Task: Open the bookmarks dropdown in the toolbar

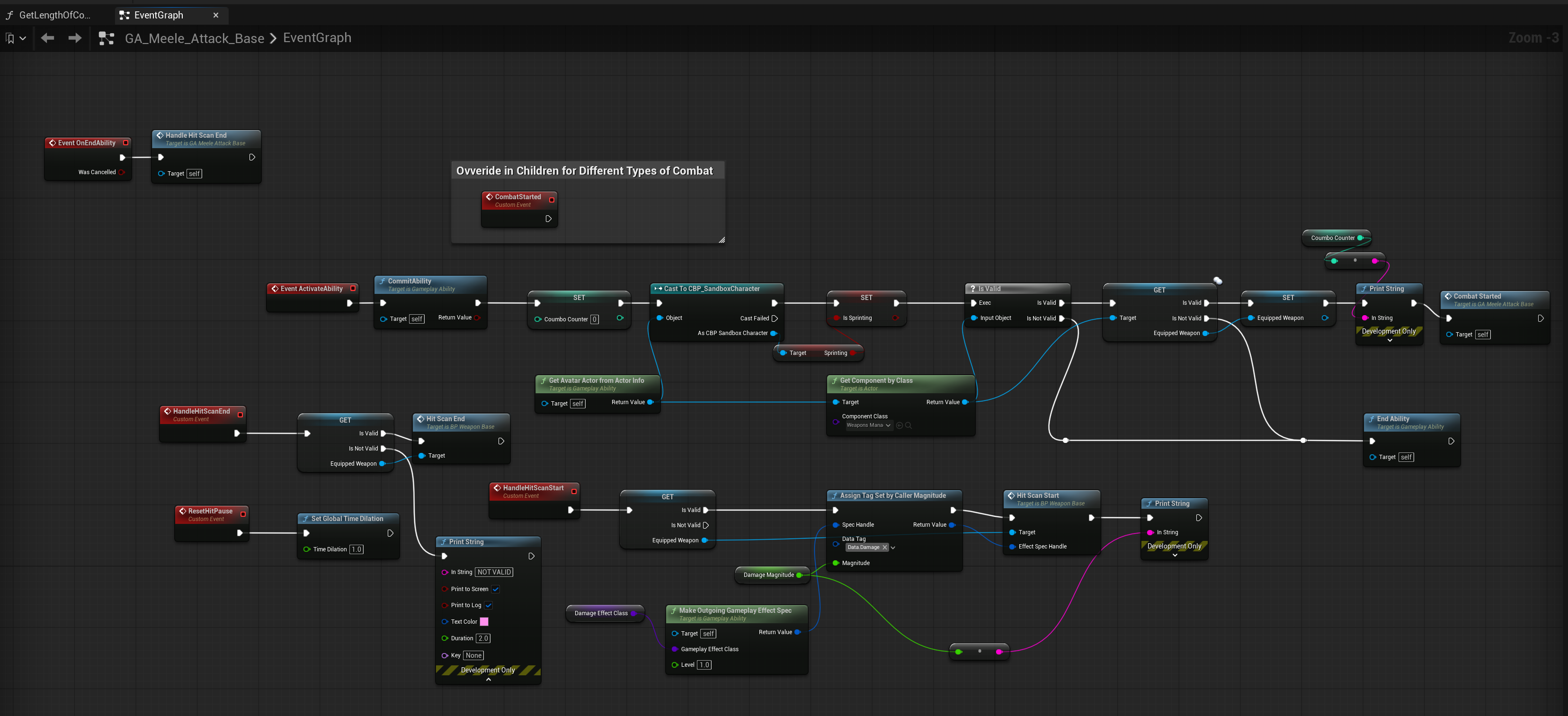Action: tap(16, 38)
